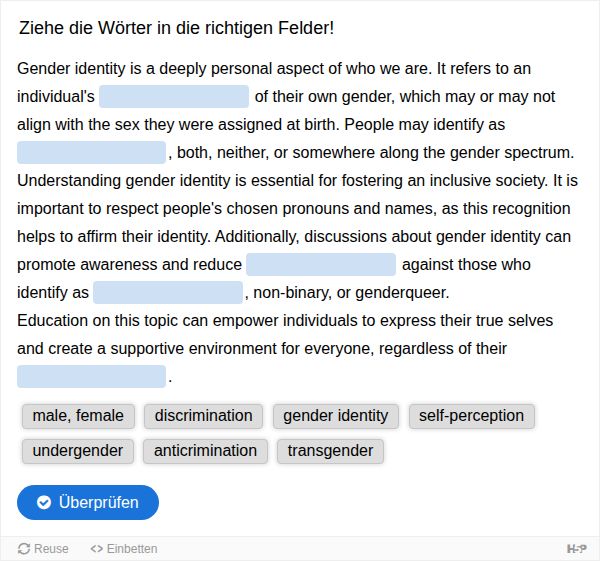Click the checkmark icon on Überprüfen
The height and width of the screenshot is (561, 600).
[x=44, y=502]
